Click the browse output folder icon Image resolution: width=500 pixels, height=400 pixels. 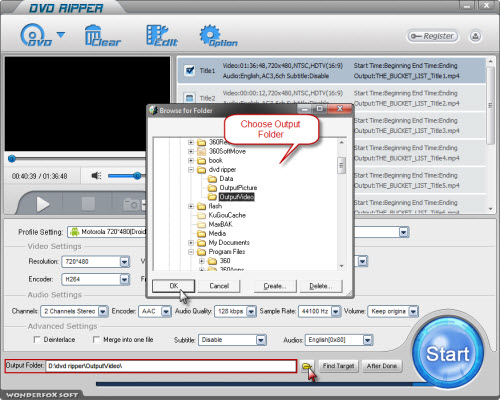[x=307, y=366]
